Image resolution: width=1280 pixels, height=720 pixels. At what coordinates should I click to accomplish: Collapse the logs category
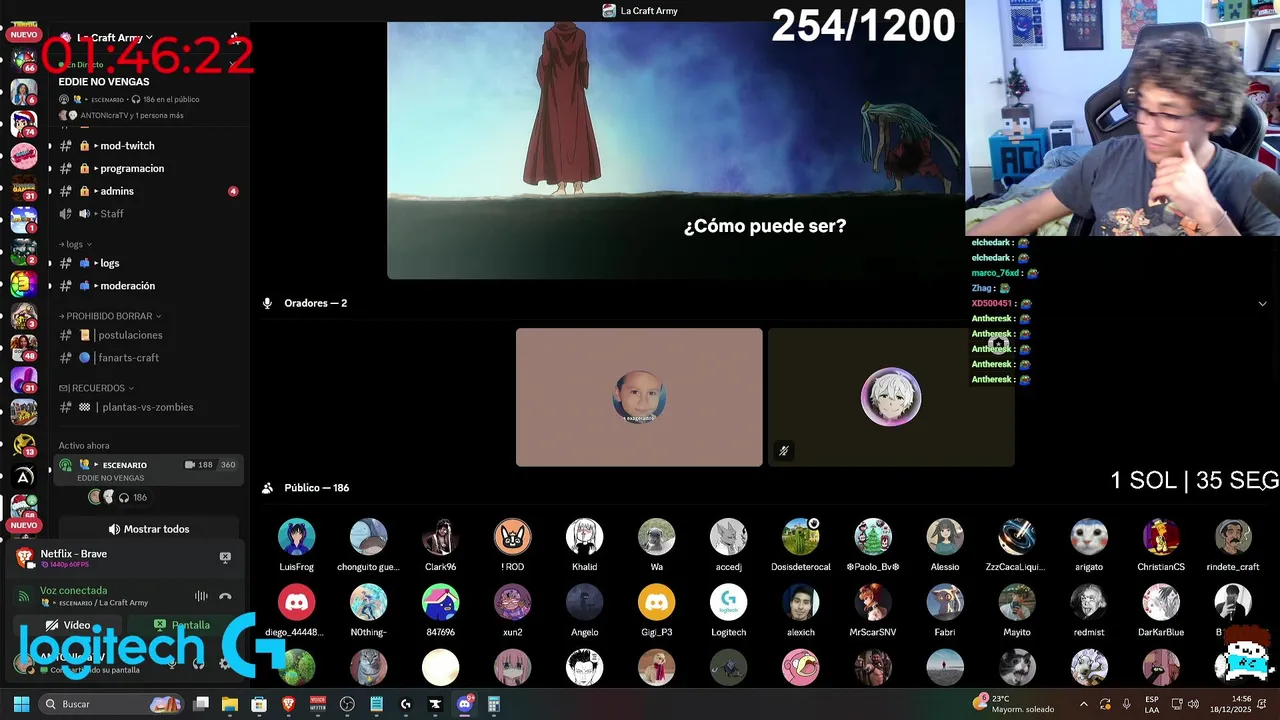75,244
